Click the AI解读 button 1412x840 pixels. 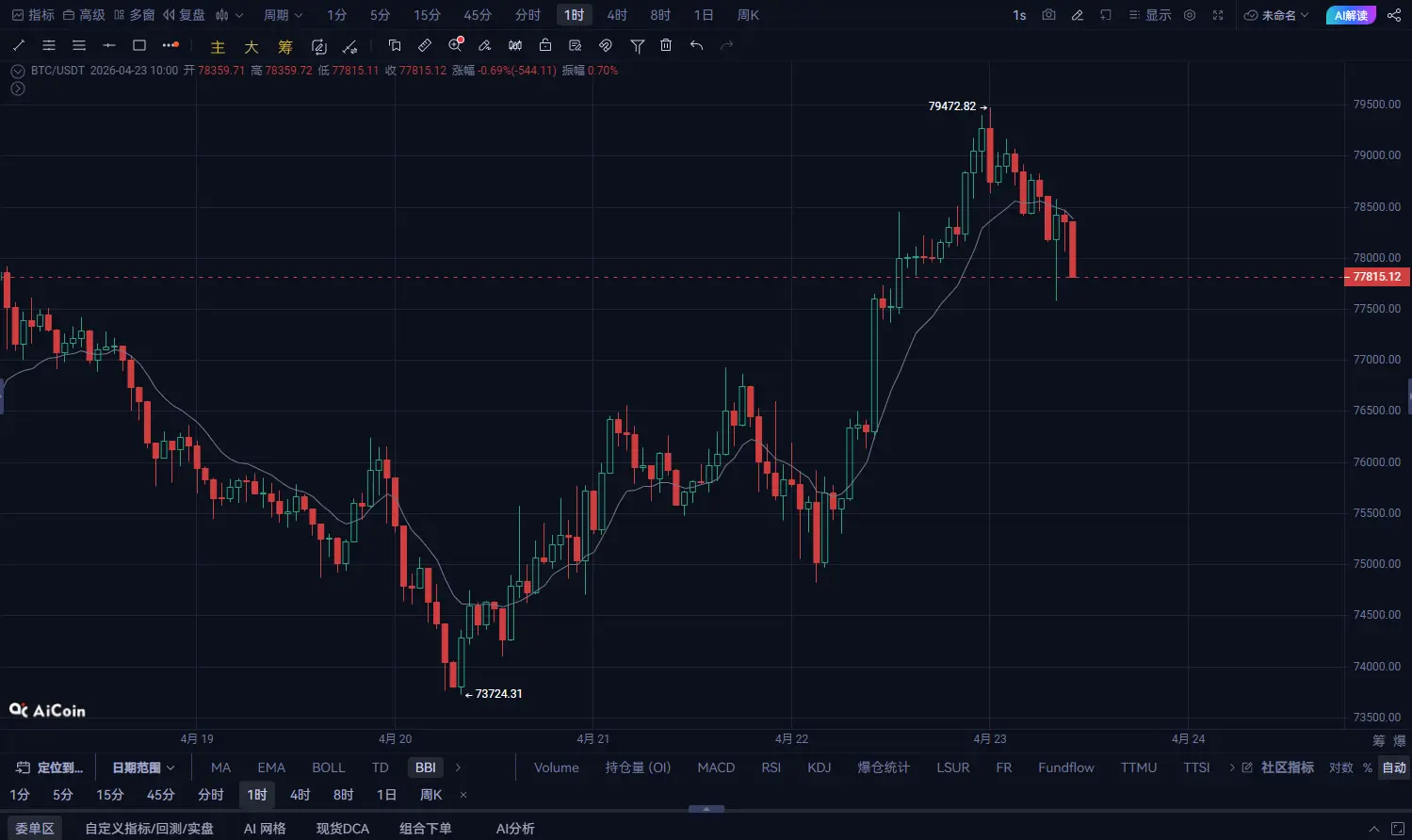tap(1351, 15)
